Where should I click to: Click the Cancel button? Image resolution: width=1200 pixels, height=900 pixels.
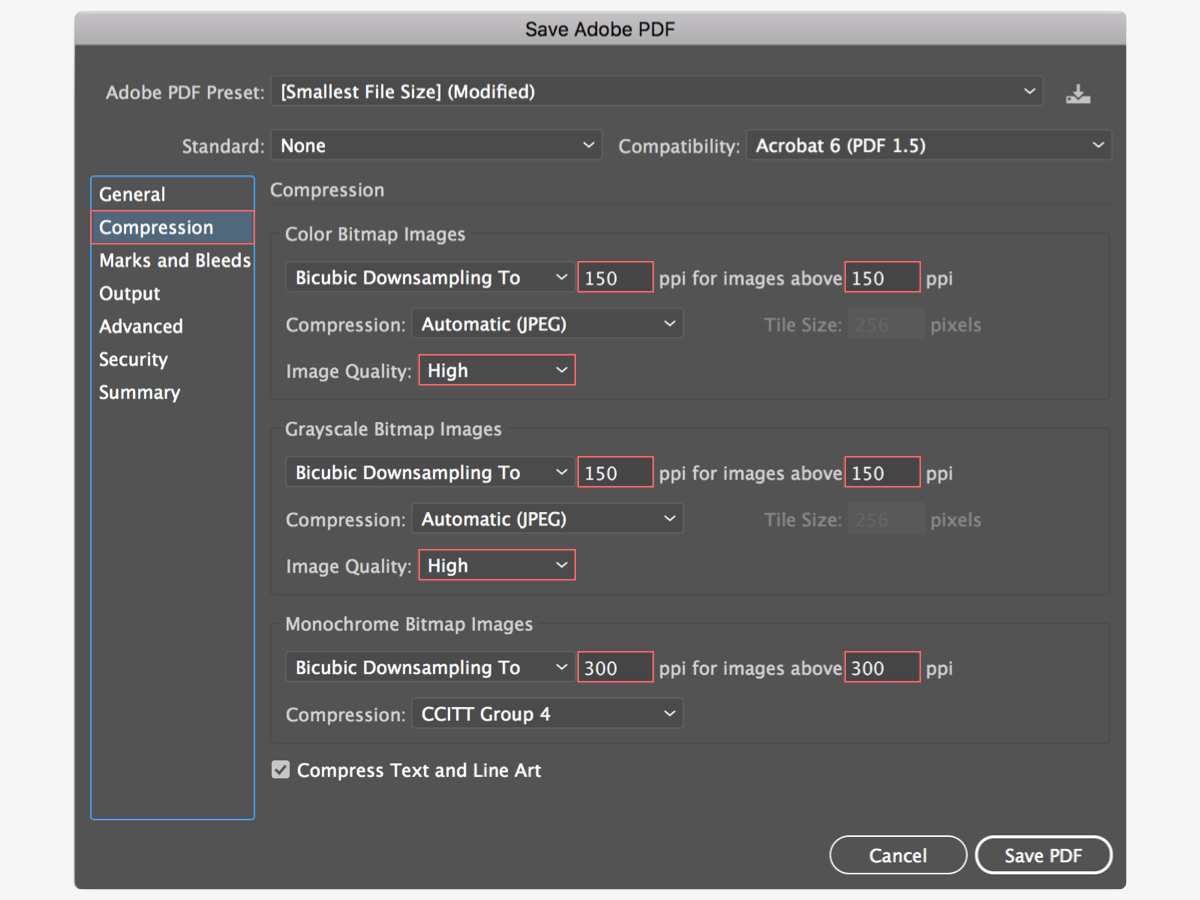pyautogui.click(x=897, y=855)
